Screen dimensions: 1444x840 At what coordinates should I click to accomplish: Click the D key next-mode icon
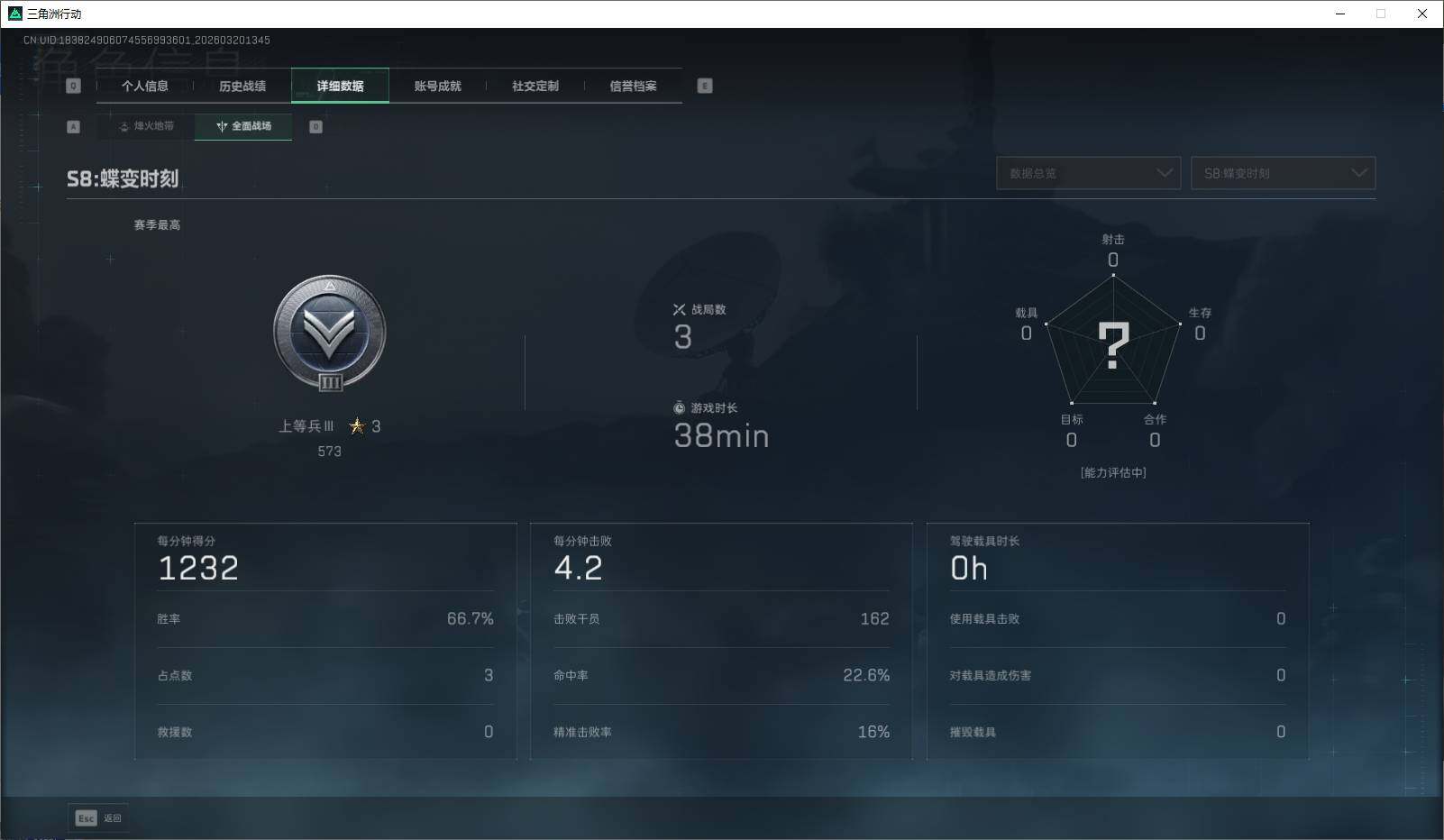coord(315,126)
